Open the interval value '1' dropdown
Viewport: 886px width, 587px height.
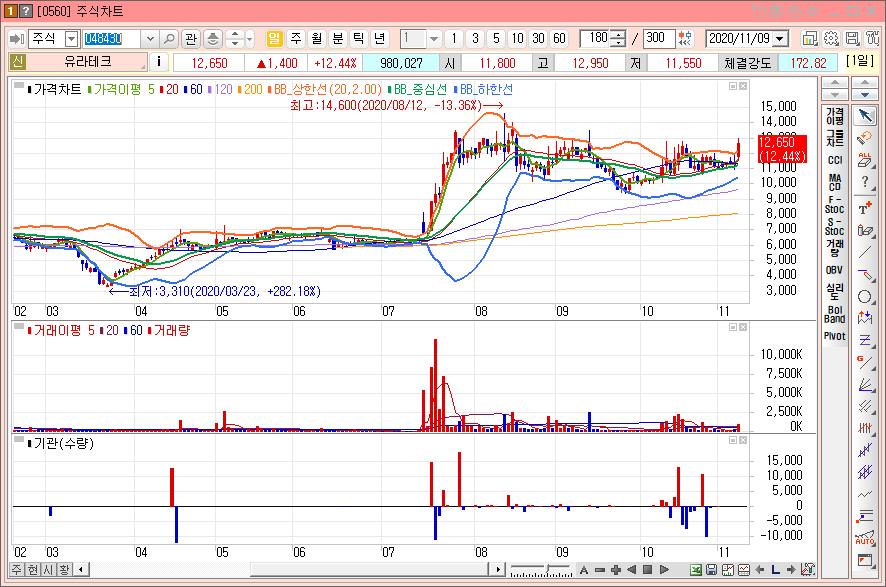433,38
